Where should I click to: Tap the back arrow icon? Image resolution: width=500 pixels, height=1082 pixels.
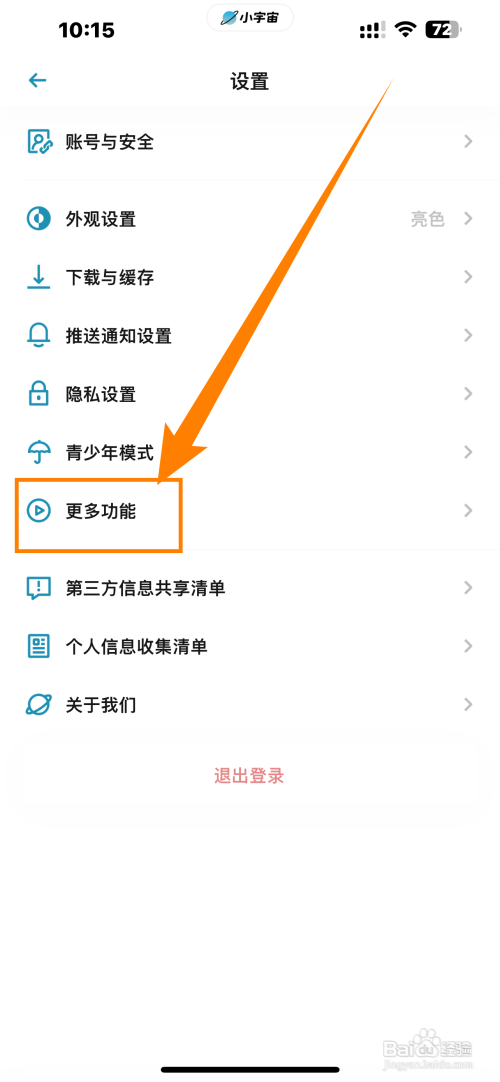coord(37,81)
